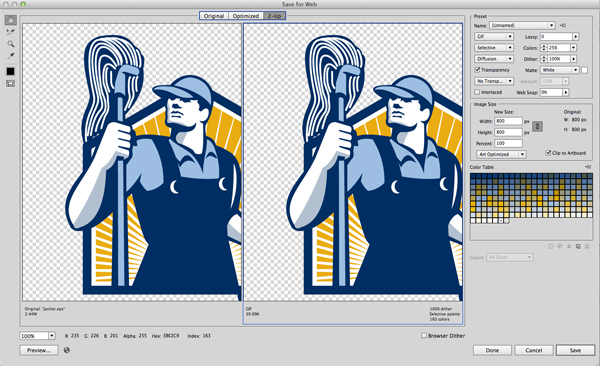
Task: Click the black eyedropper color box
Action: [x=11, y=71]
